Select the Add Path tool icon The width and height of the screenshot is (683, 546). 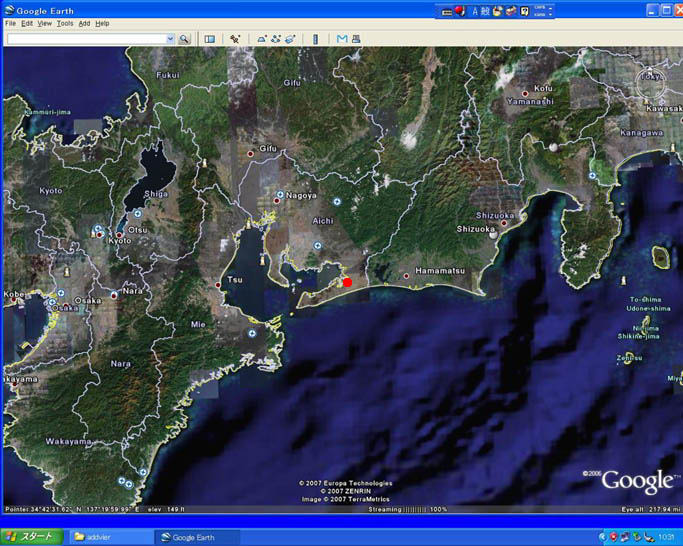coord(276,39)
